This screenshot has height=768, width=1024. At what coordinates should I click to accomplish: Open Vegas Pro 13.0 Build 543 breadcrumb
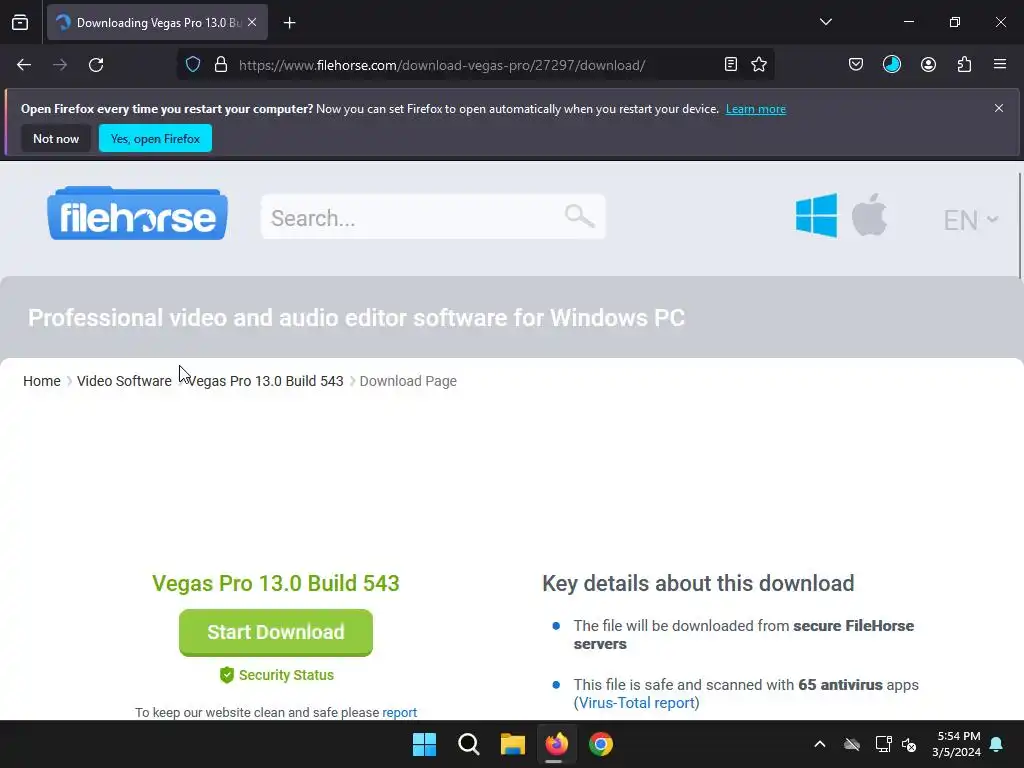[x=265, y=381]
